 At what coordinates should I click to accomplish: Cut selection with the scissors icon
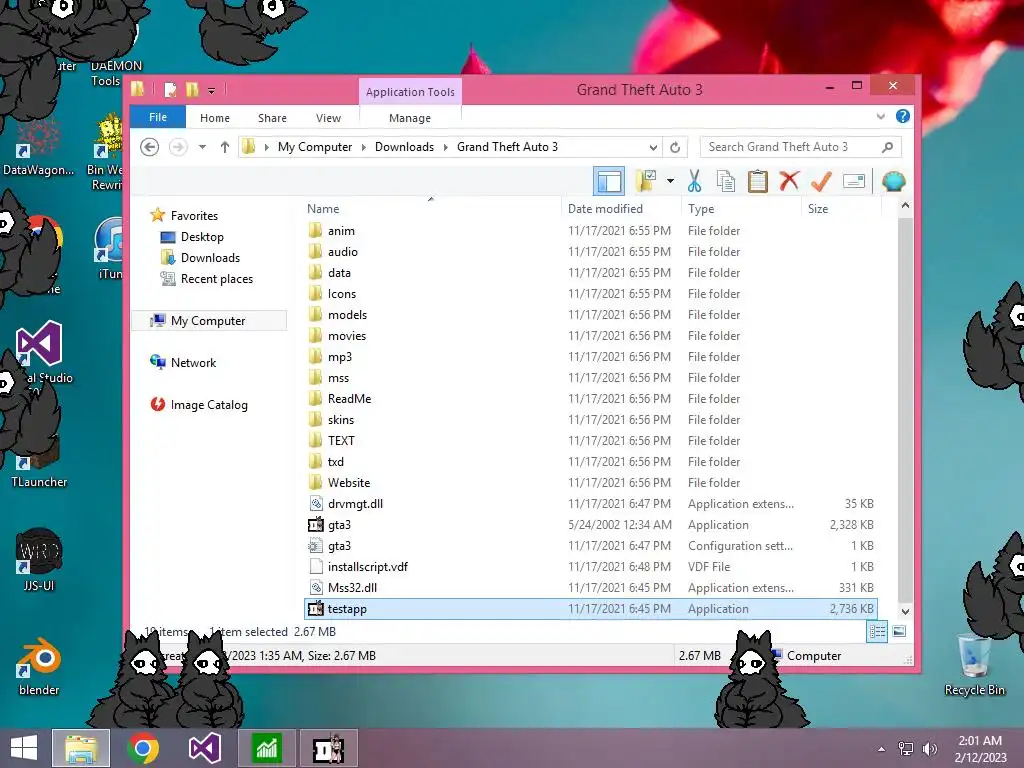(x=694, y=181)
